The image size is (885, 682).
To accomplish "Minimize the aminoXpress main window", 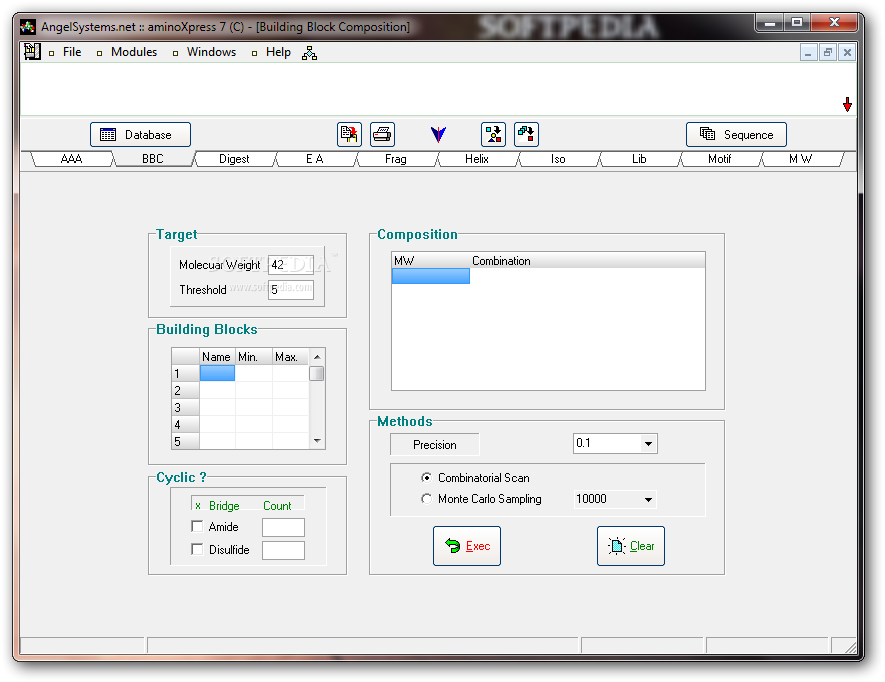I will tap(769, 23).
